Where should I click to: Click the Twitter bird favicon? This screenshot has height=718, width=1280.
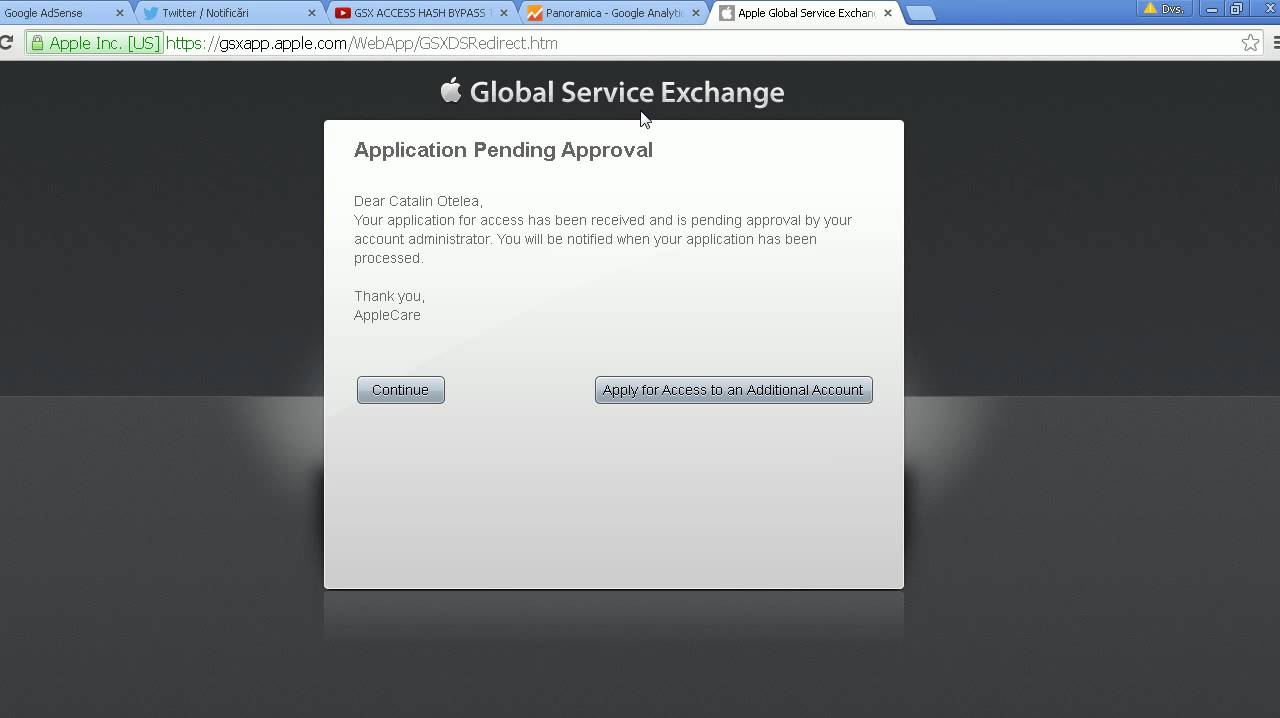tap(151, 13)
